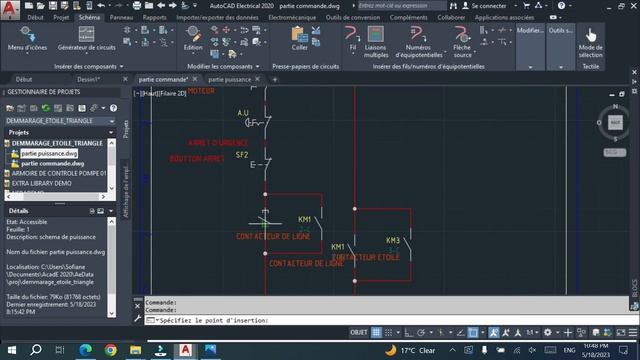Click the Windows Start button
640x360 pixels.
point(11,350)
